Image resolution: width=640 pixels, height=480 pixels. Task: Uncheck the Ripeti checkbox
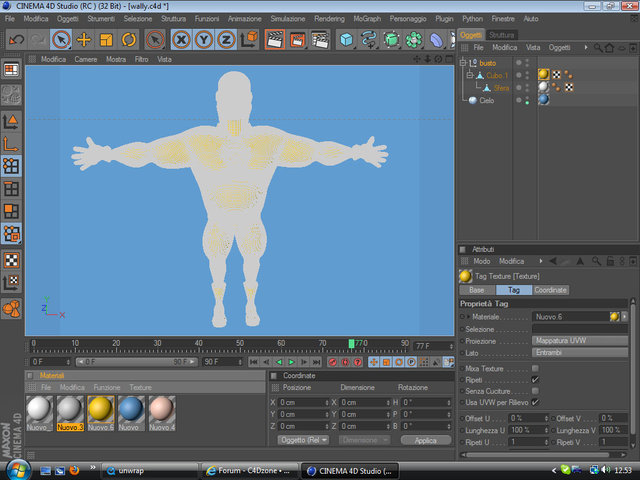pyautogui.click(x=535, y=380)
